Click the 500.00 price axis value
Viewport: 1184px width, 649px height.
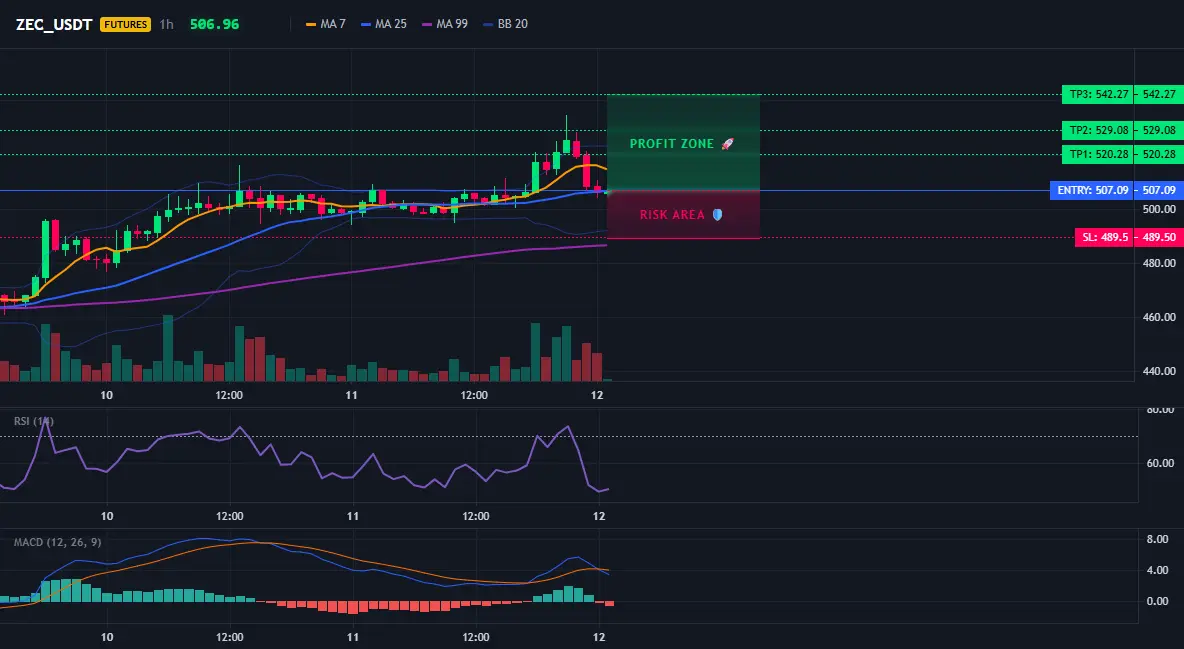[1159, 209]
